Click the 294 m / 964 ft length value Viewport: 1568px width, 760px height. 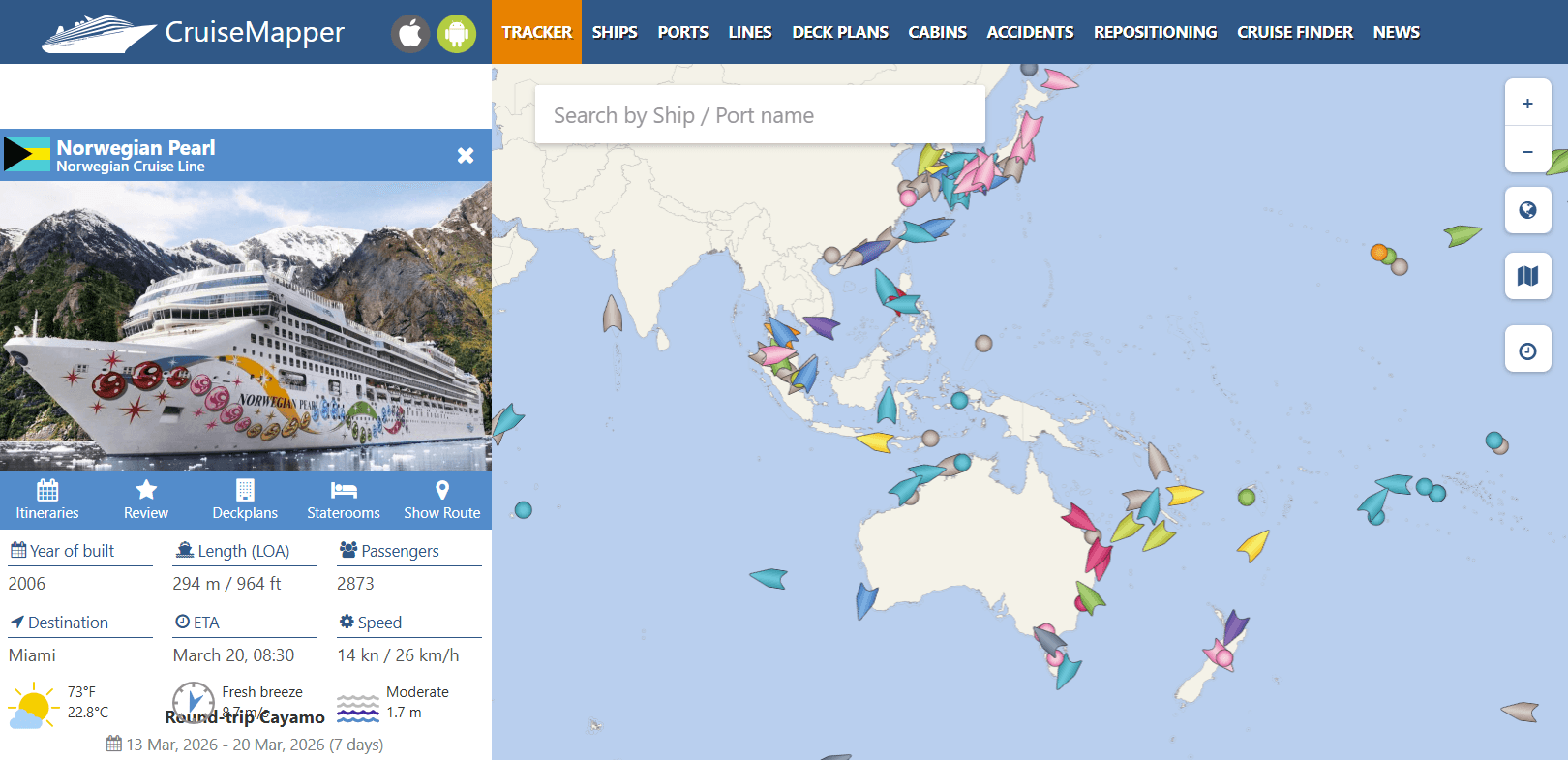(226, 584)
